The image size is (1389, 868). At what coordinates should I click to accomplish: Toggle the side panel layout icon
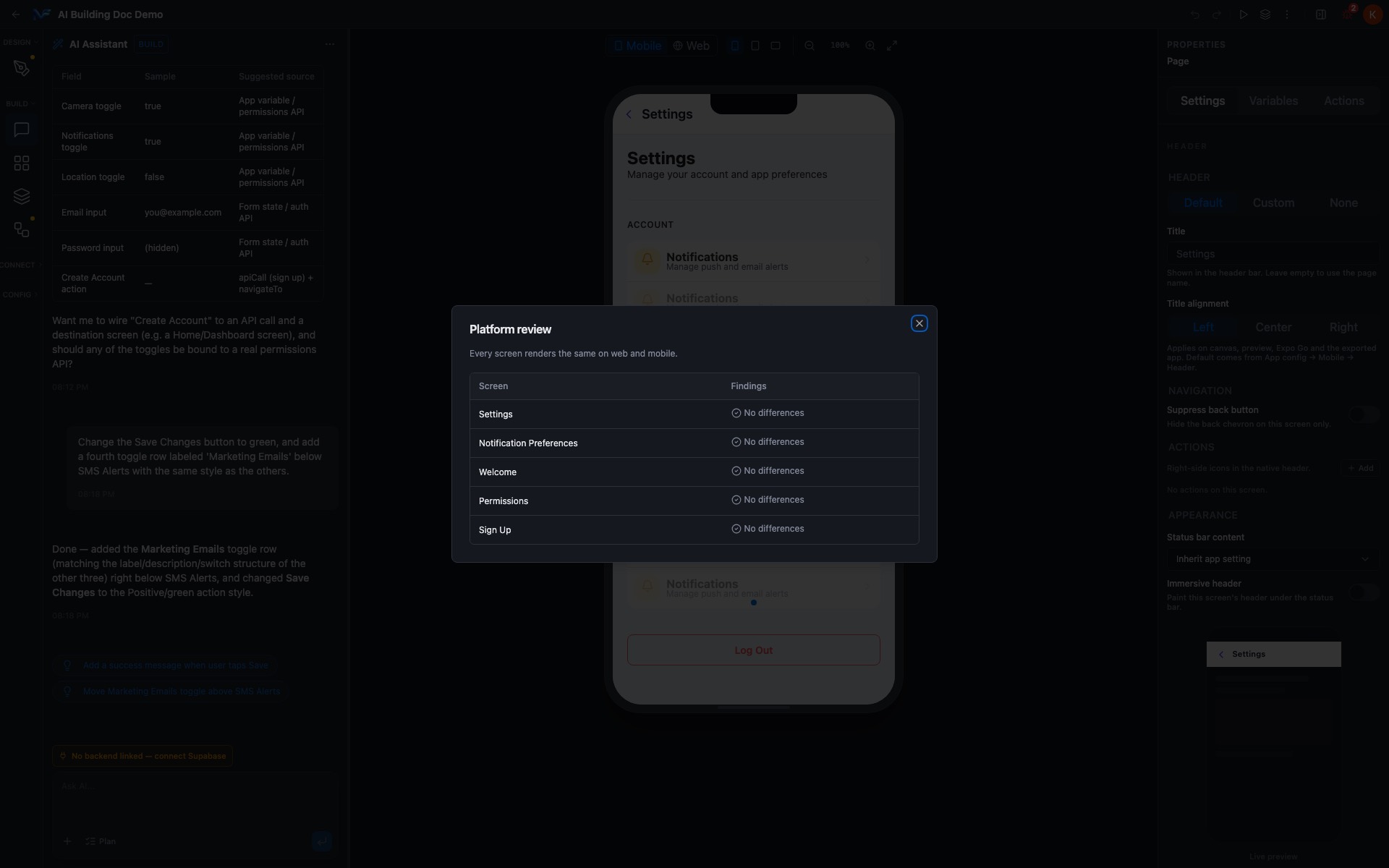pyautogui.click(x=1320, y=14)
